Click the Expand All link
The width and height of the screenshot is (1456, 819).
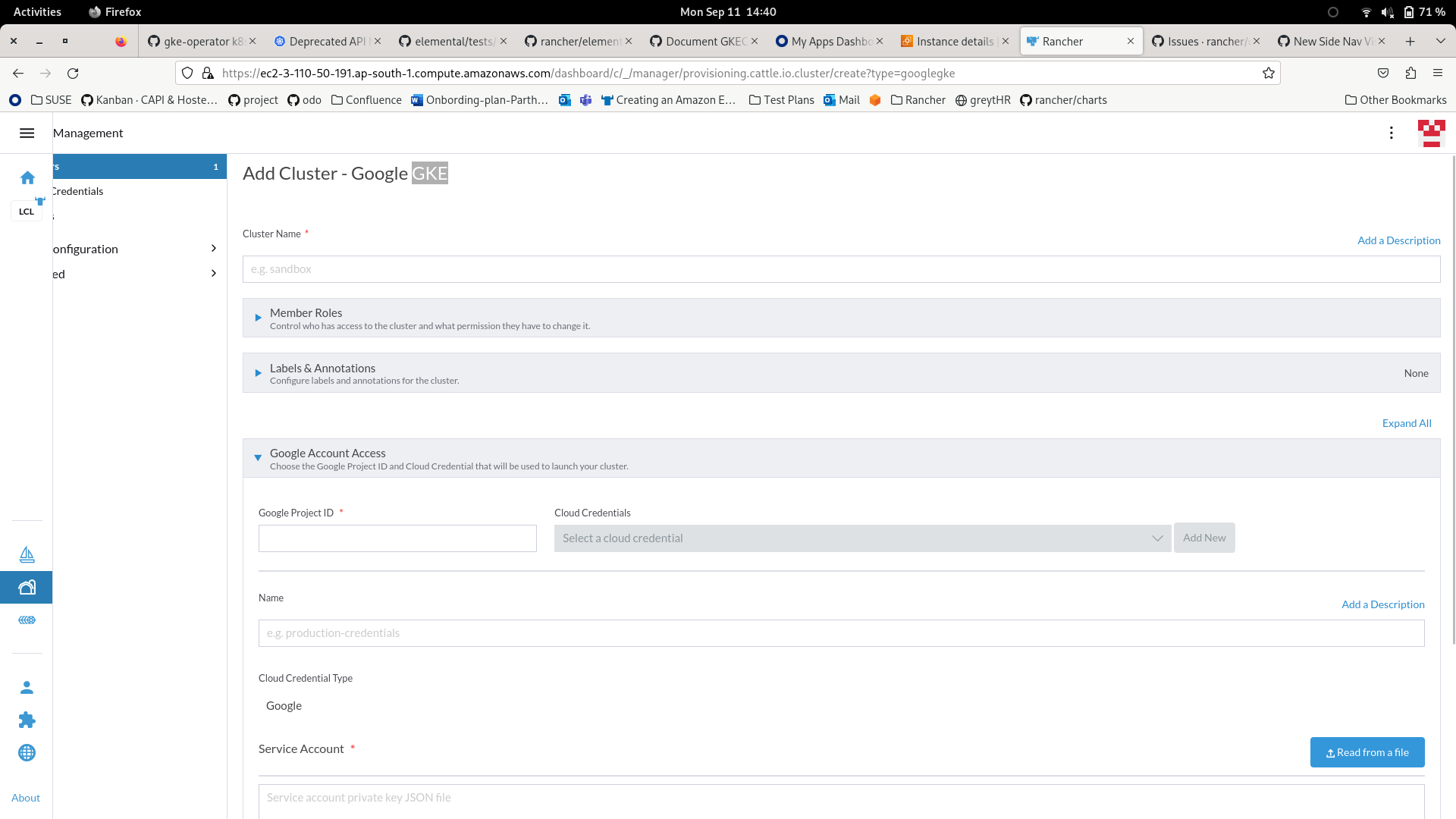1406,422
